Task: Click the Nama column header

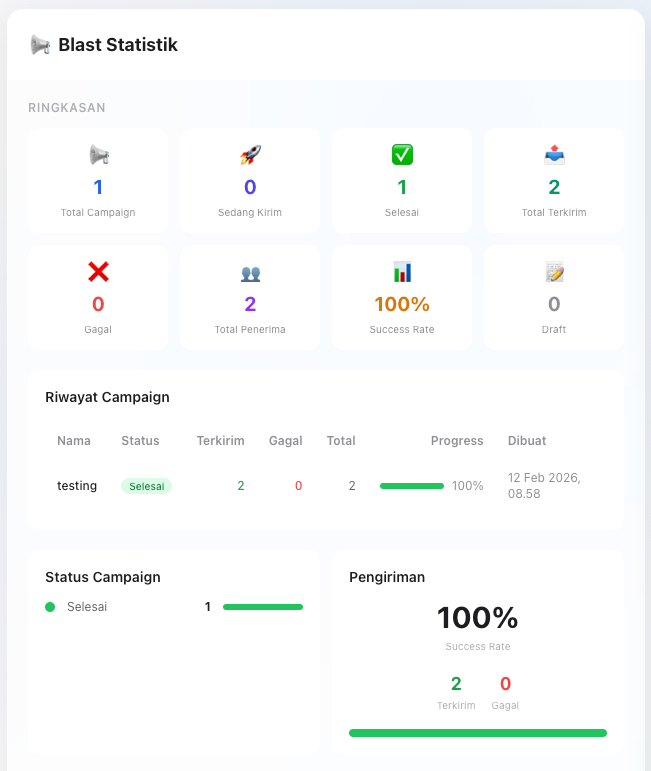Action: (74, 441)
